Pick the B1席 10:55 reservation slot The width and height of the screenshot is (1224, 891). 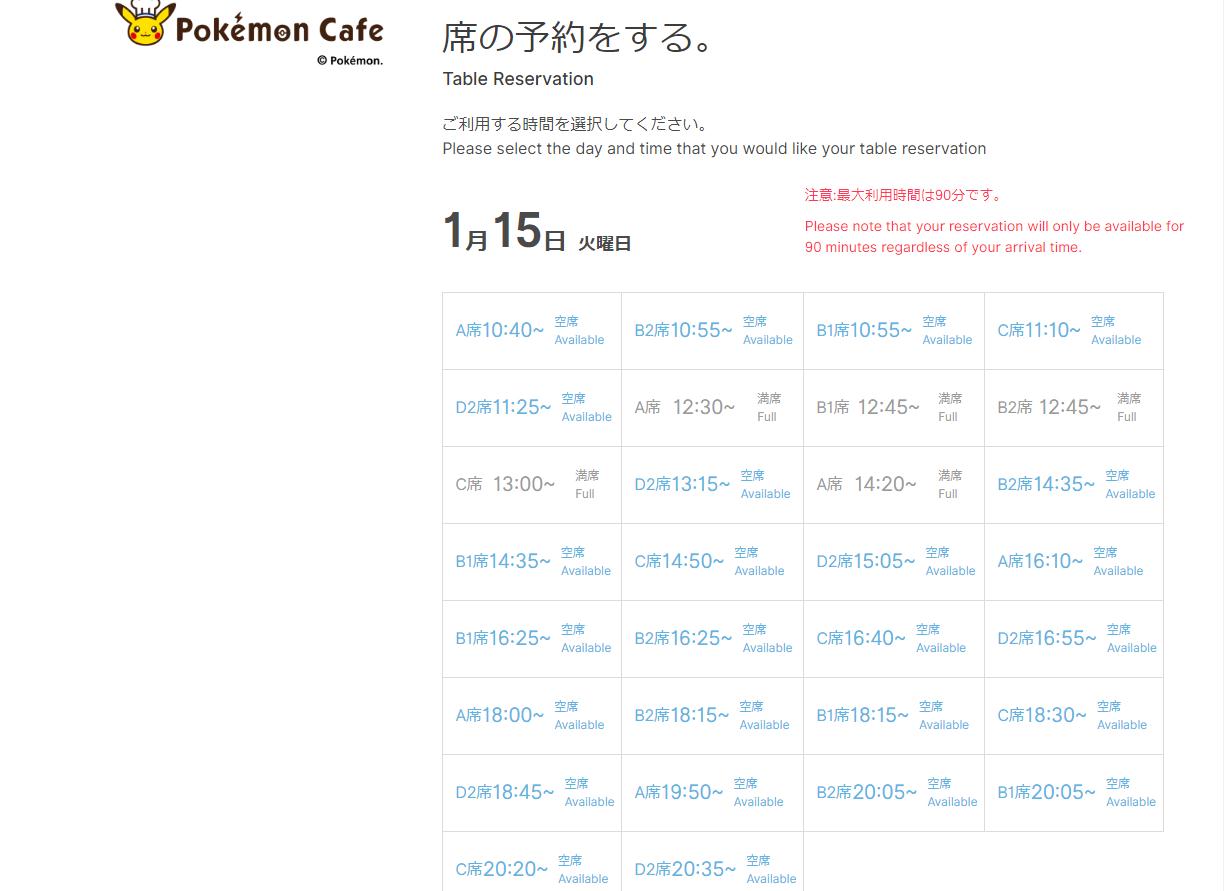893,331
